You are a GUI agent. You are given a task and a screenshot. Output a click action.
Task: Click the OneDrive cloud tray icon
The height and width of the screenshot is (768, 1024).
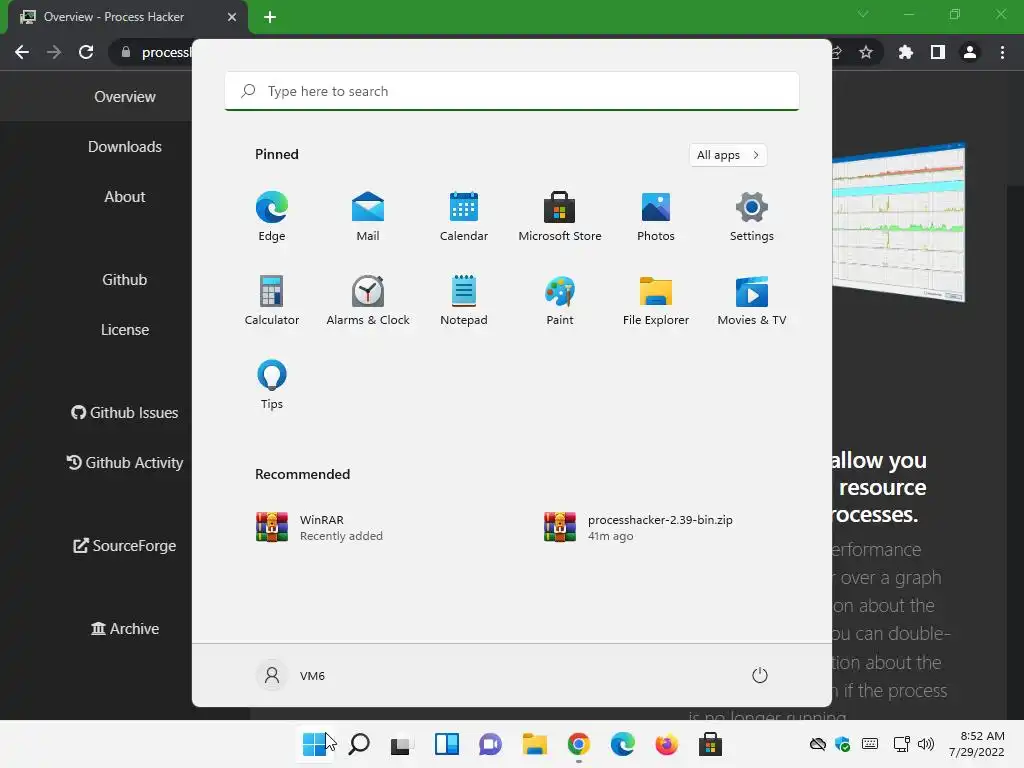click(818, 744)
